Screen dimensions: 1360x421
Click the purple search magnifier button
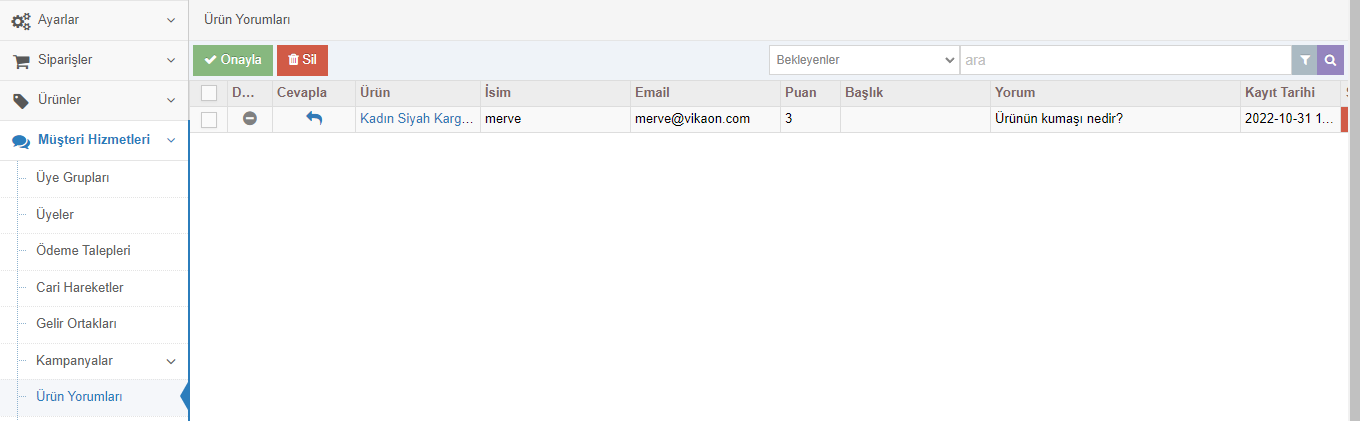click(1330, 60)
